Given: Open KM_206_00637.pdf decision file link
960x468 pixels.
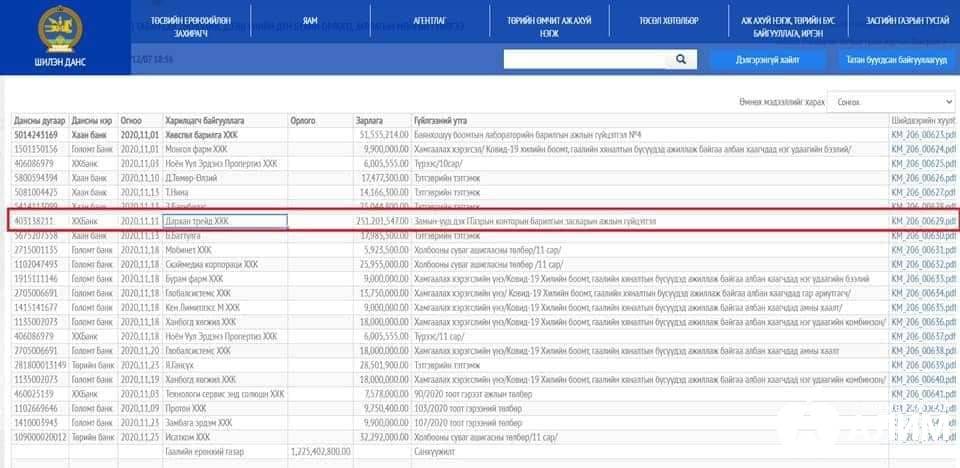Looking at the screenshot, I should (x=924, y=336).
